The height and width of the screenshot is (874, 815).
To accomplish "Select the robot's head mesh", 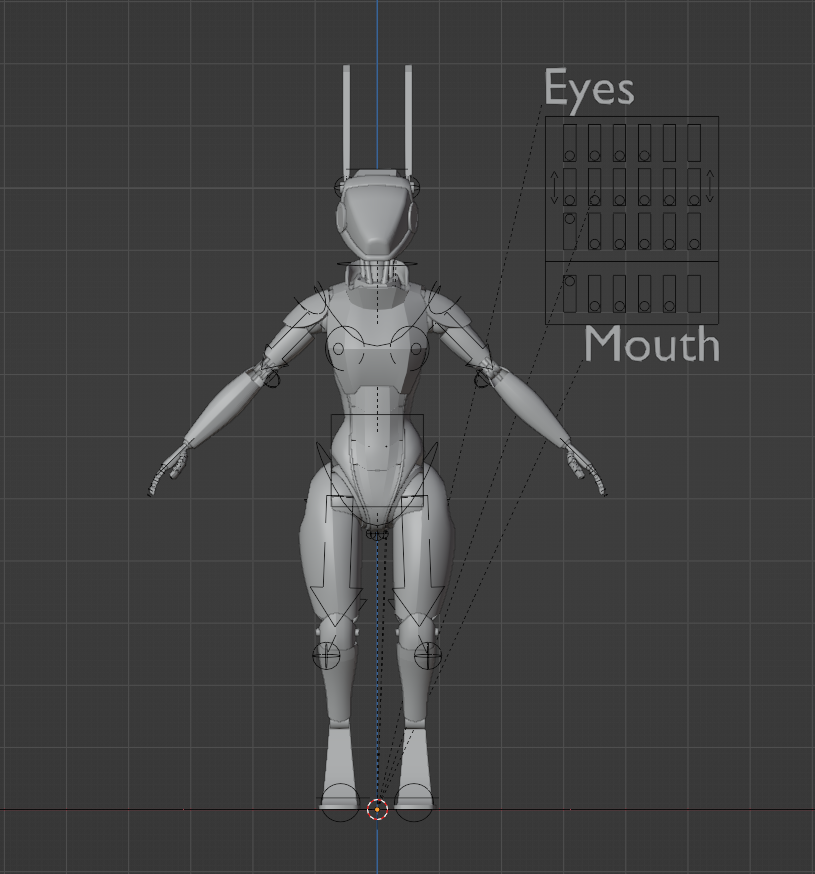I will [x=374, y=215].
